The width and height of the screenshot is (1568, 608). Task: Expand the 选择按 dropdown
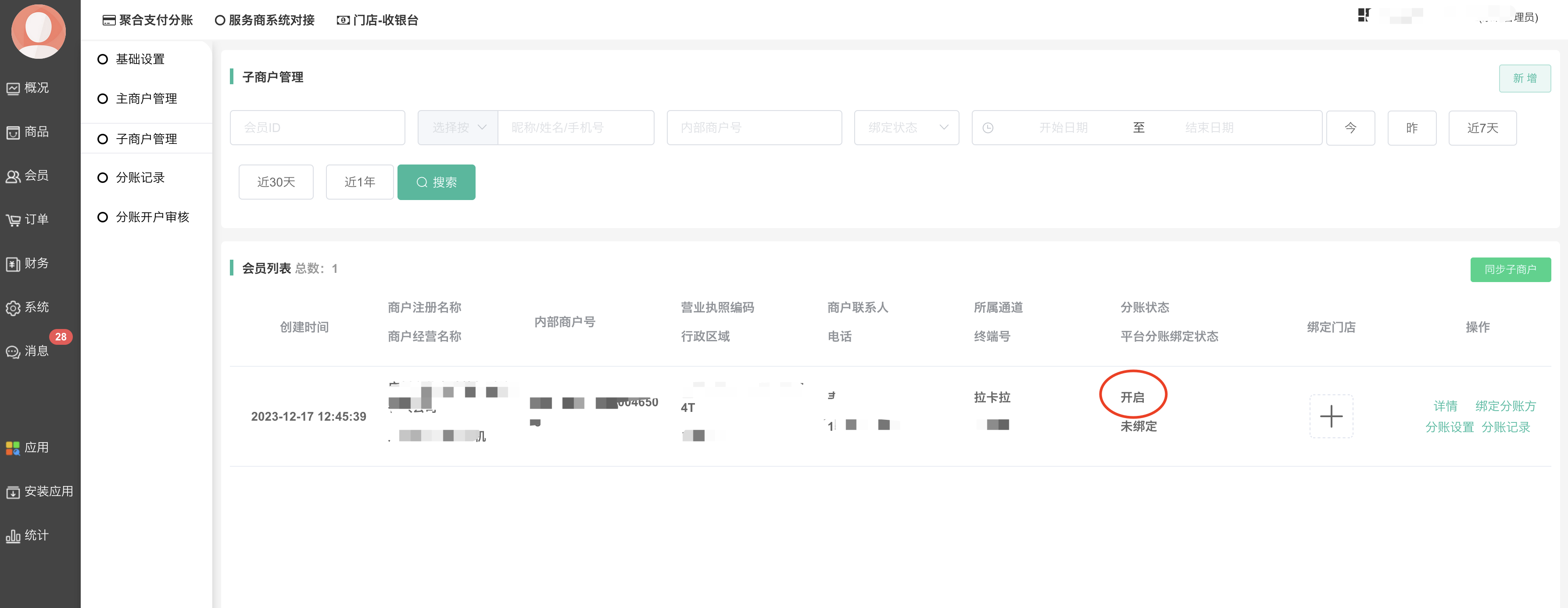tap(458, 128)
